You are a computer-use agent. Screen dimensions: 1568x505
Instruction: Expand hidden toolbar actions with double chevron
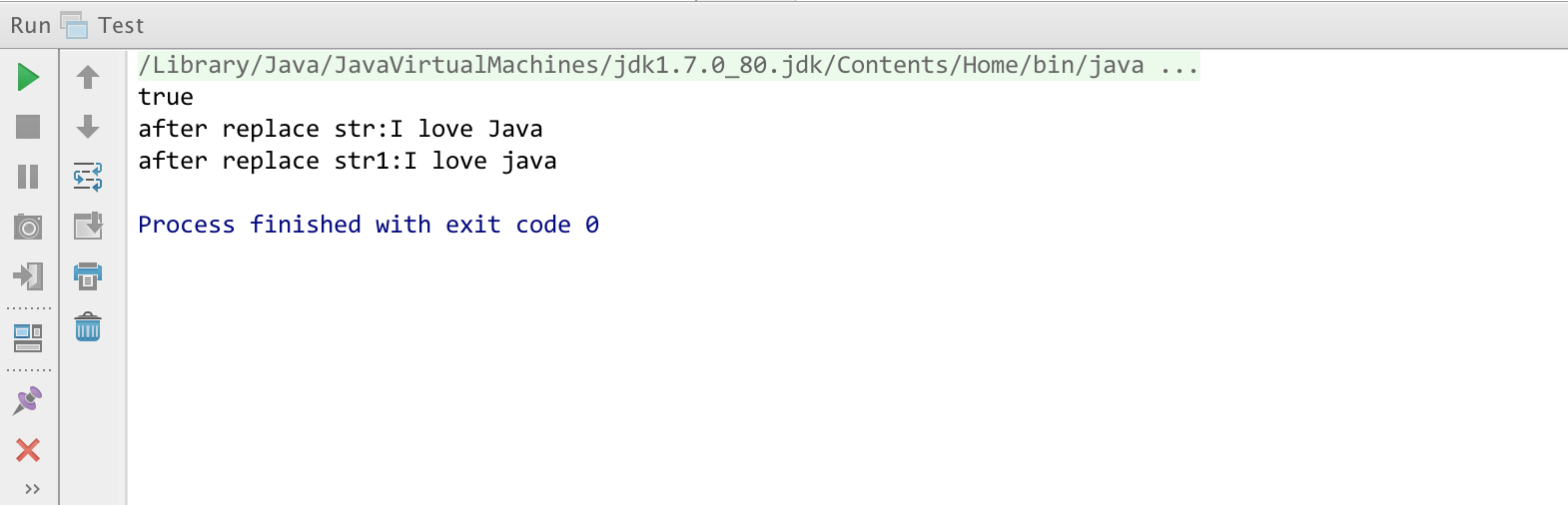(x=32, y=489)
